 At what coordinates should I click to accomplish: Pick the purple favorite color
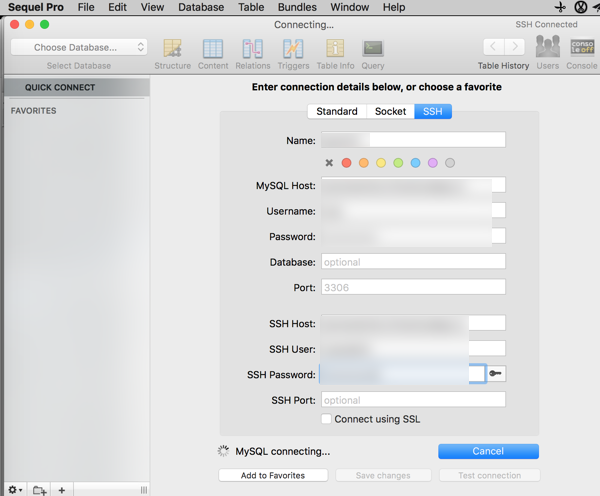[x=433, y=163]
